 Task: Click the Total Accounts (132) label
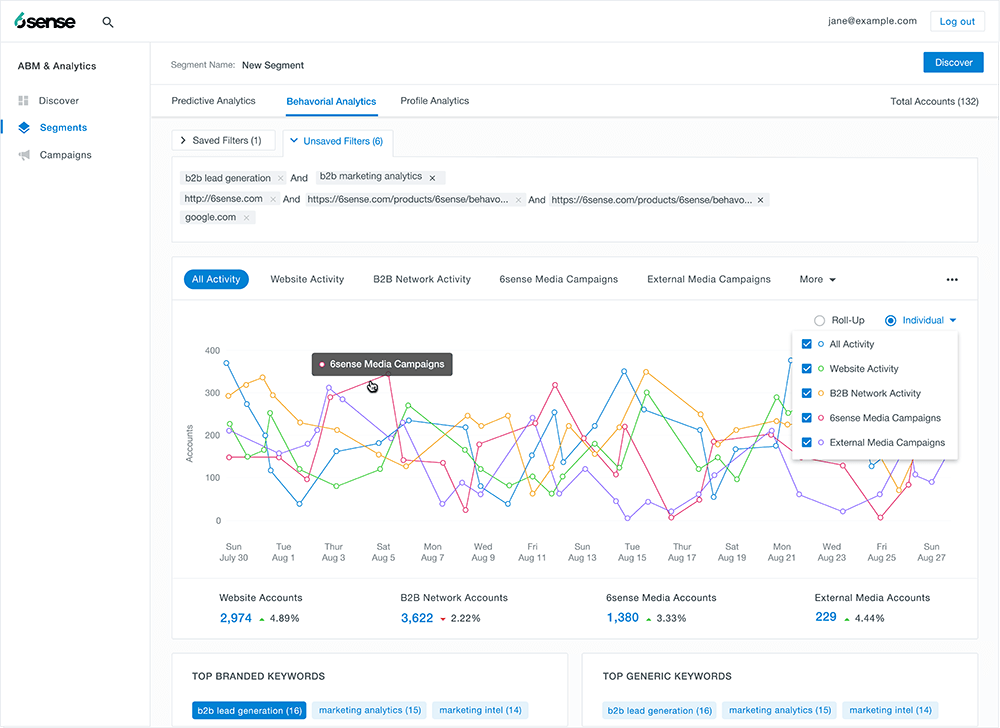click(x=934, y=101)
